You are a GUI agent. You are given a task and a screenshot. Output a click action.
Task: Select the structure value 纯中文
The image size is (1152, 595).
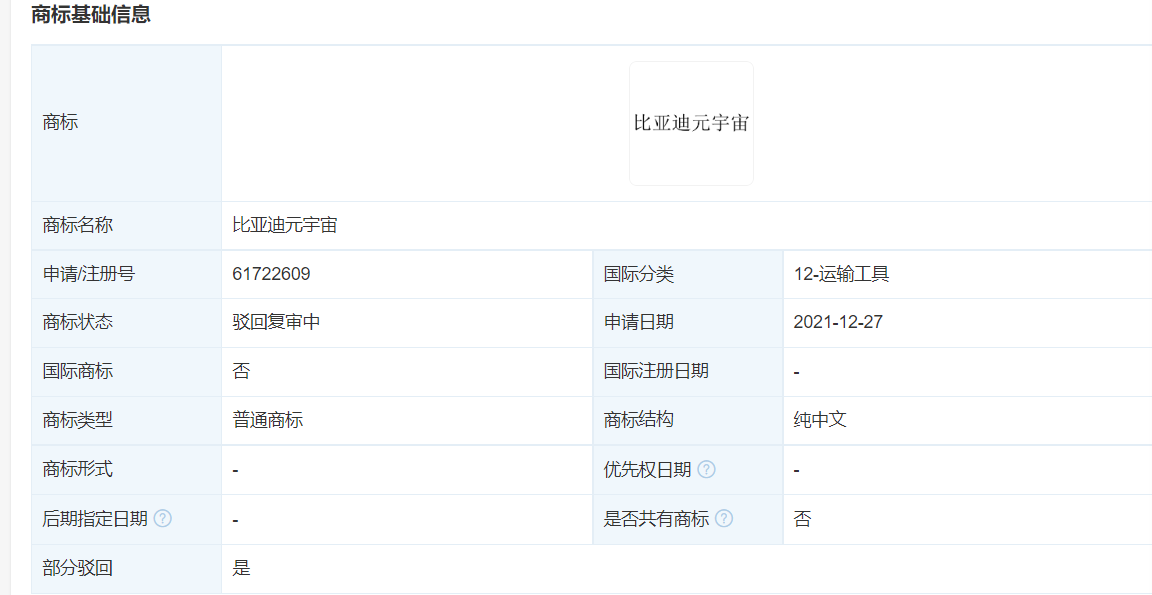[x=820, y=420]
